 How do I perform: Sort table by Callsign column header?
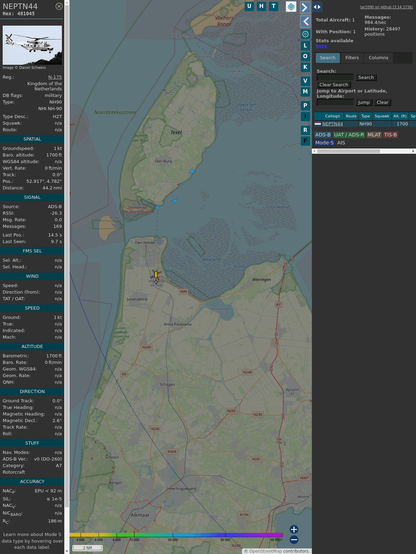click(332, 116)
